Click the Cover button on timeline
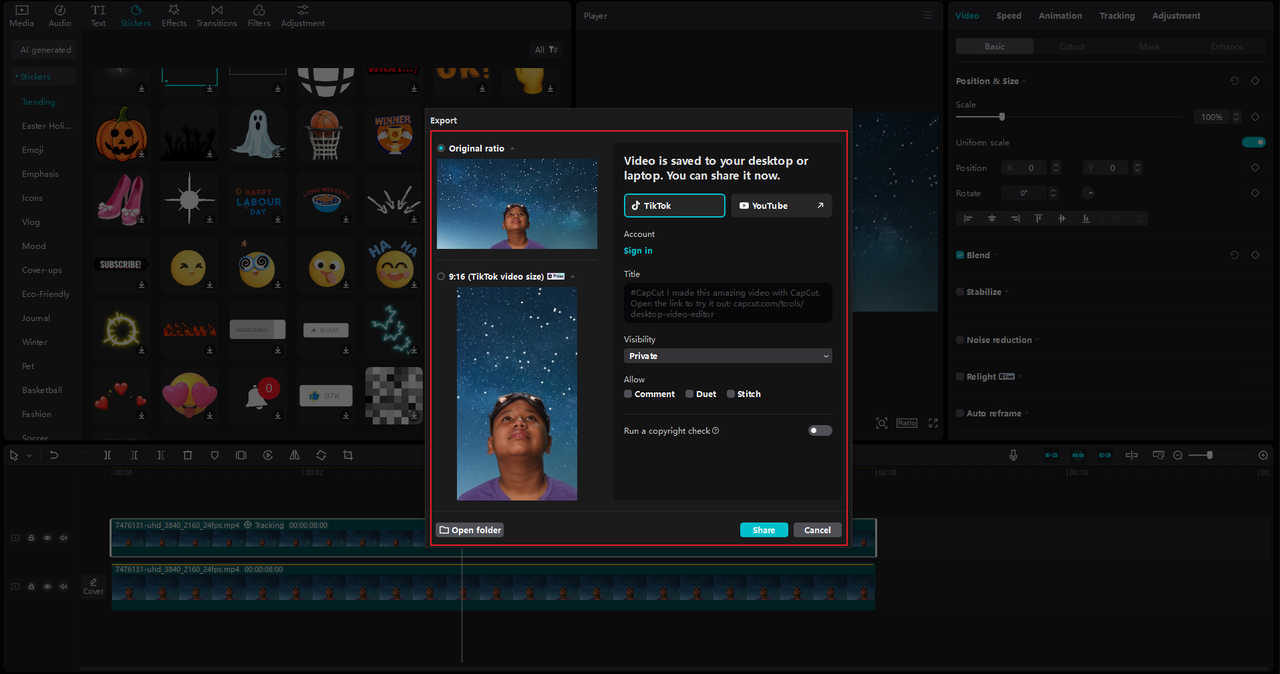1280x674 pixels. tap(93, 586)
